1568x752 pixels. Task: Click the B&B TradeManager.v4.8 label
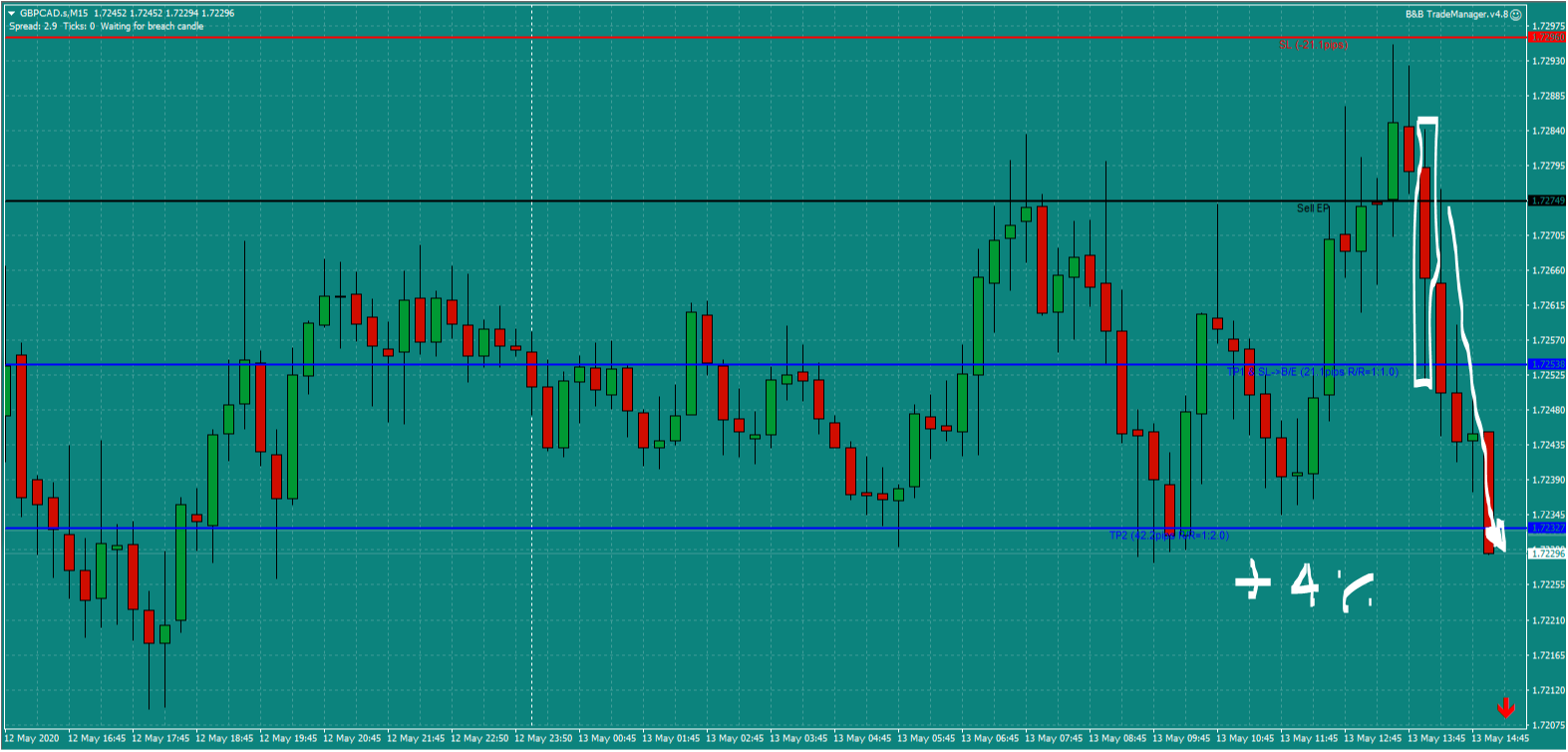(x=1456, y=14)
